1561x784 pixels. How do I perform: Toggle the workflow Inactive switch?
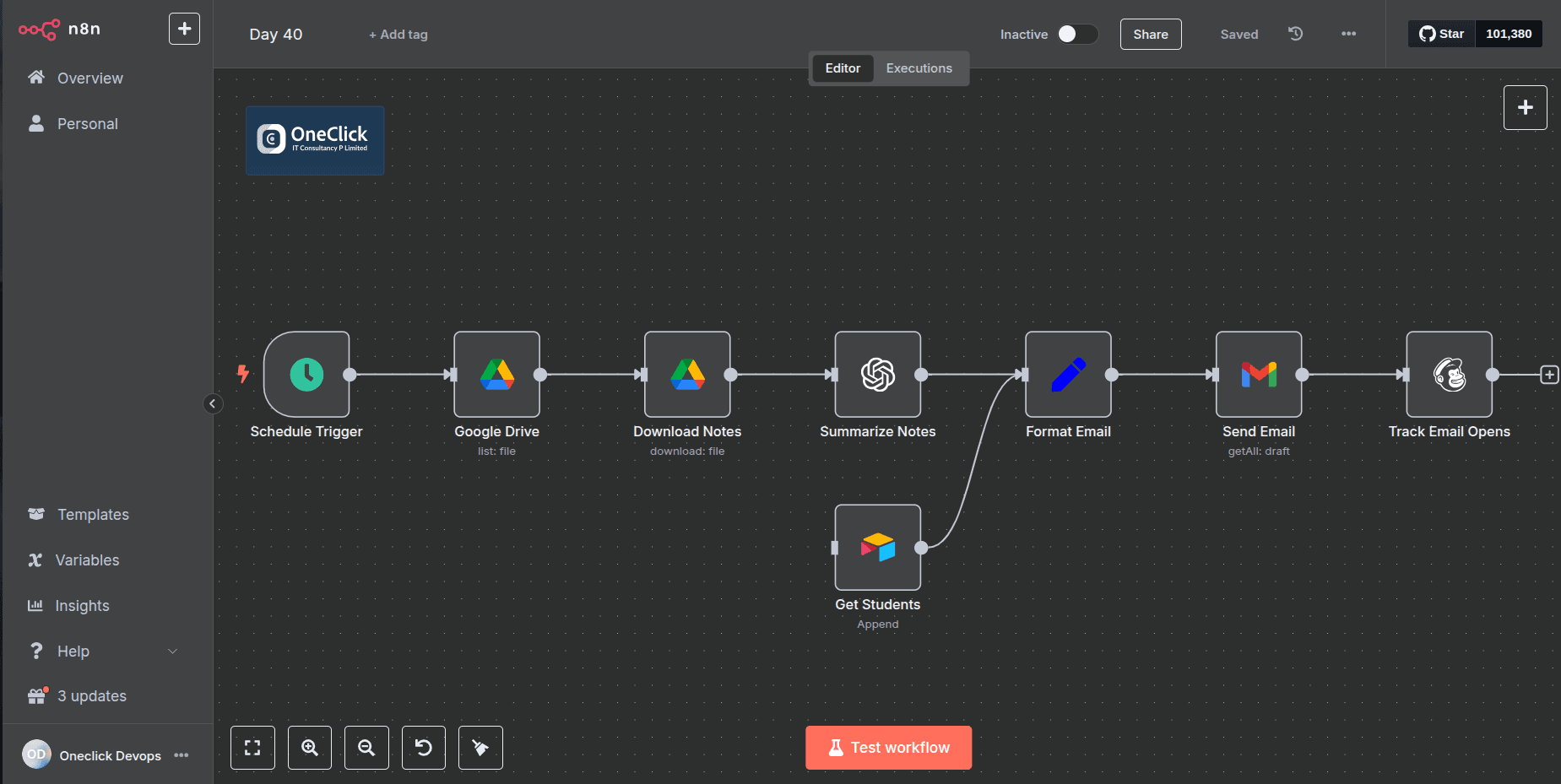click(1077, 34)
